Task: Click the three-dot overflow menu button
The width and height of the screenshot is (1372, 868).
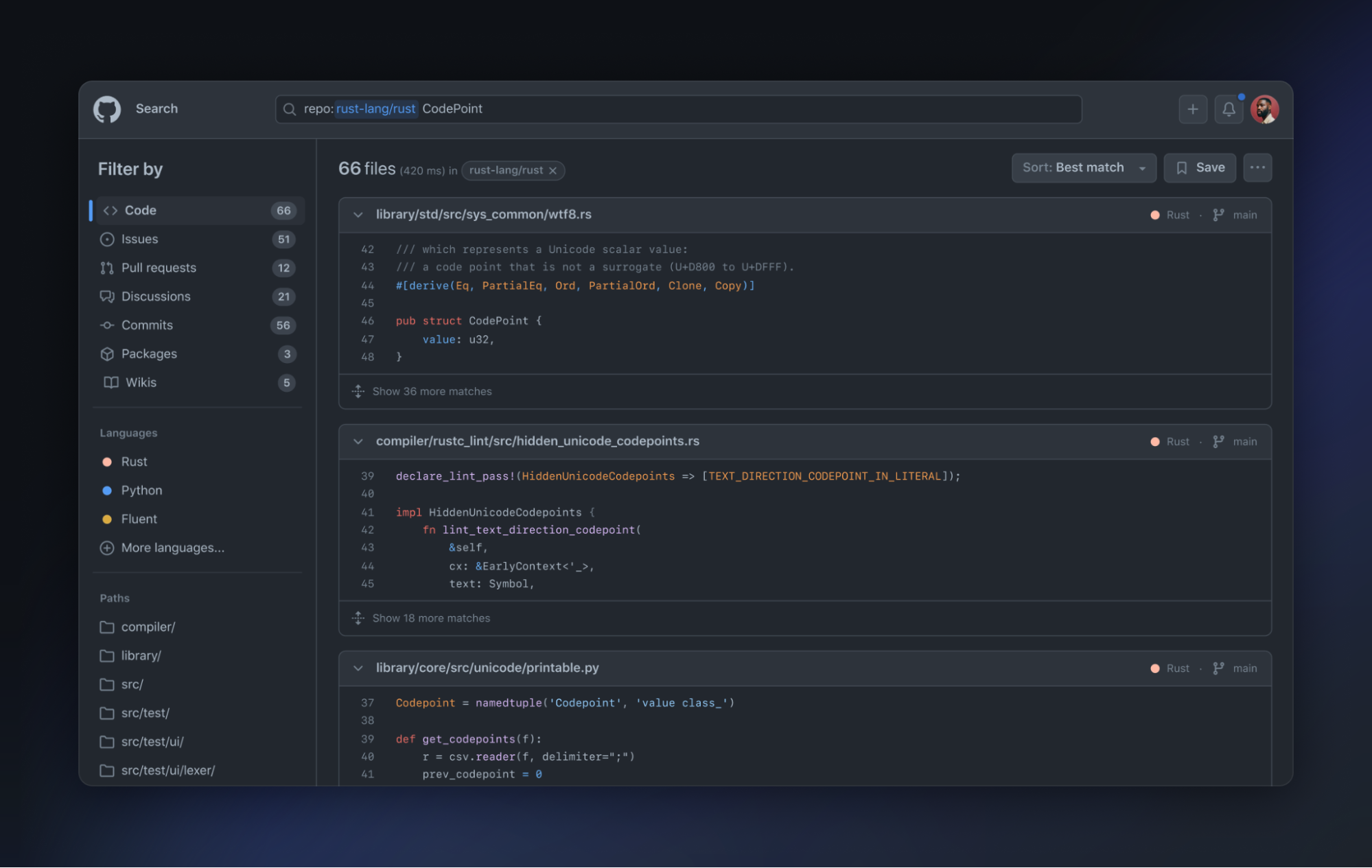Action: click(x=1258, y=167)
